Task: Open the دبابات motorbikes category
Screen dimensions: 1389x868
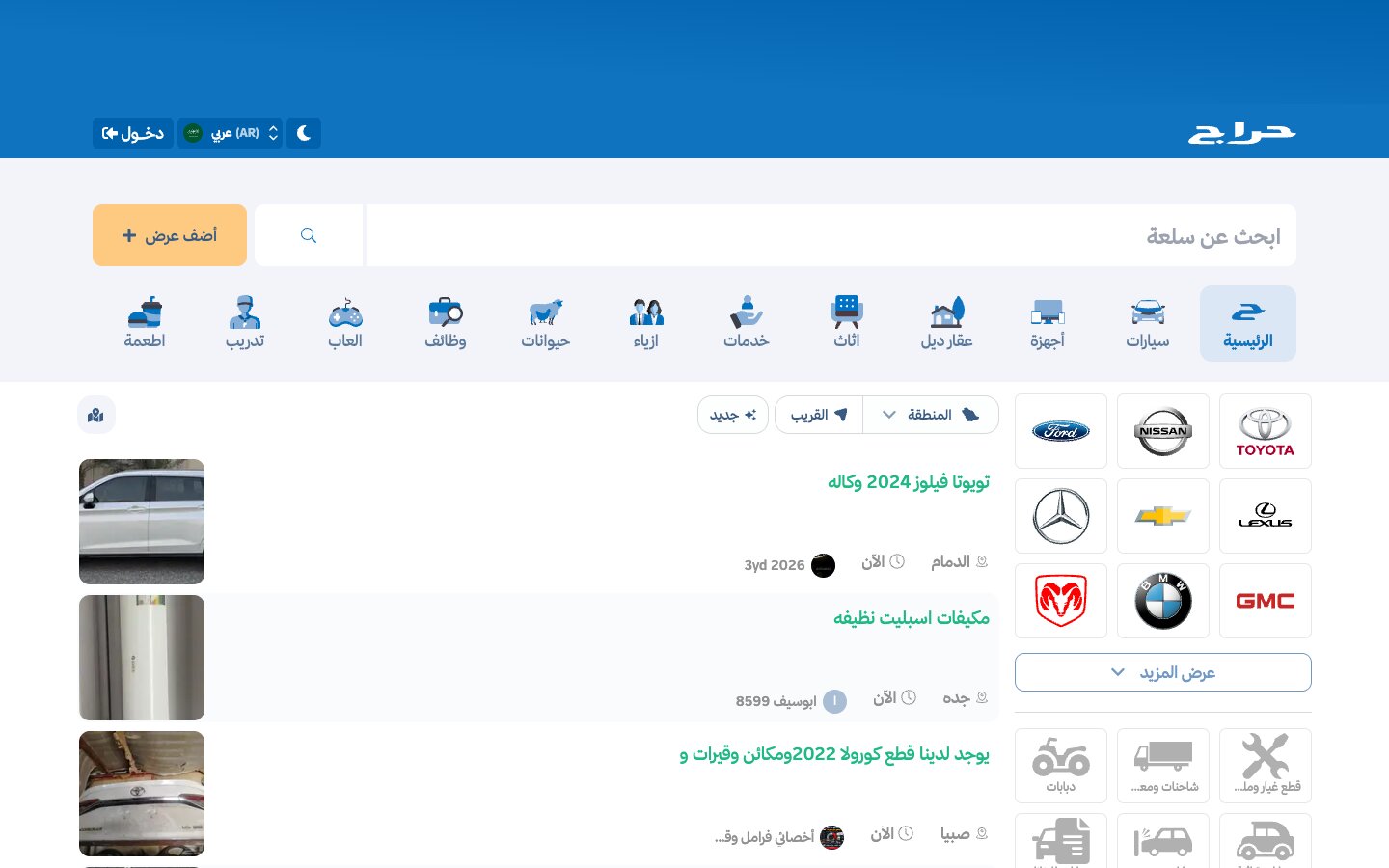Action: coord(1061,766)
